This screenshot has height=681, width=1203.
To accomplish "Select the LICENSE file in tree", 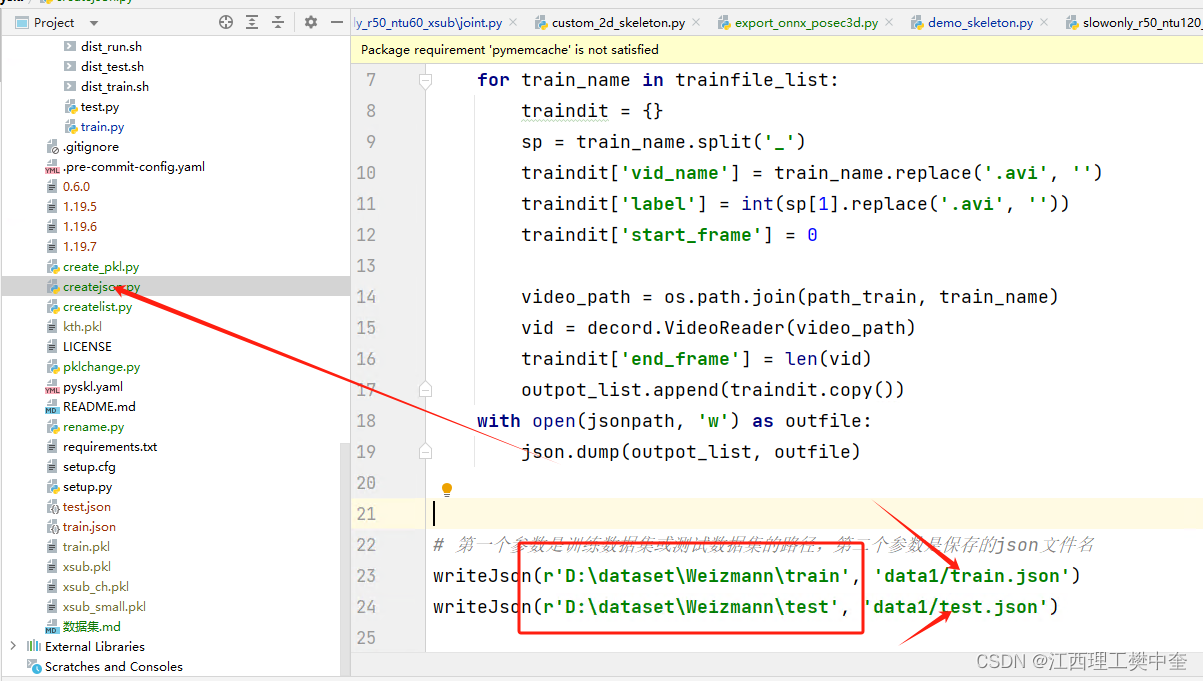I will click(x=87, y=347).
